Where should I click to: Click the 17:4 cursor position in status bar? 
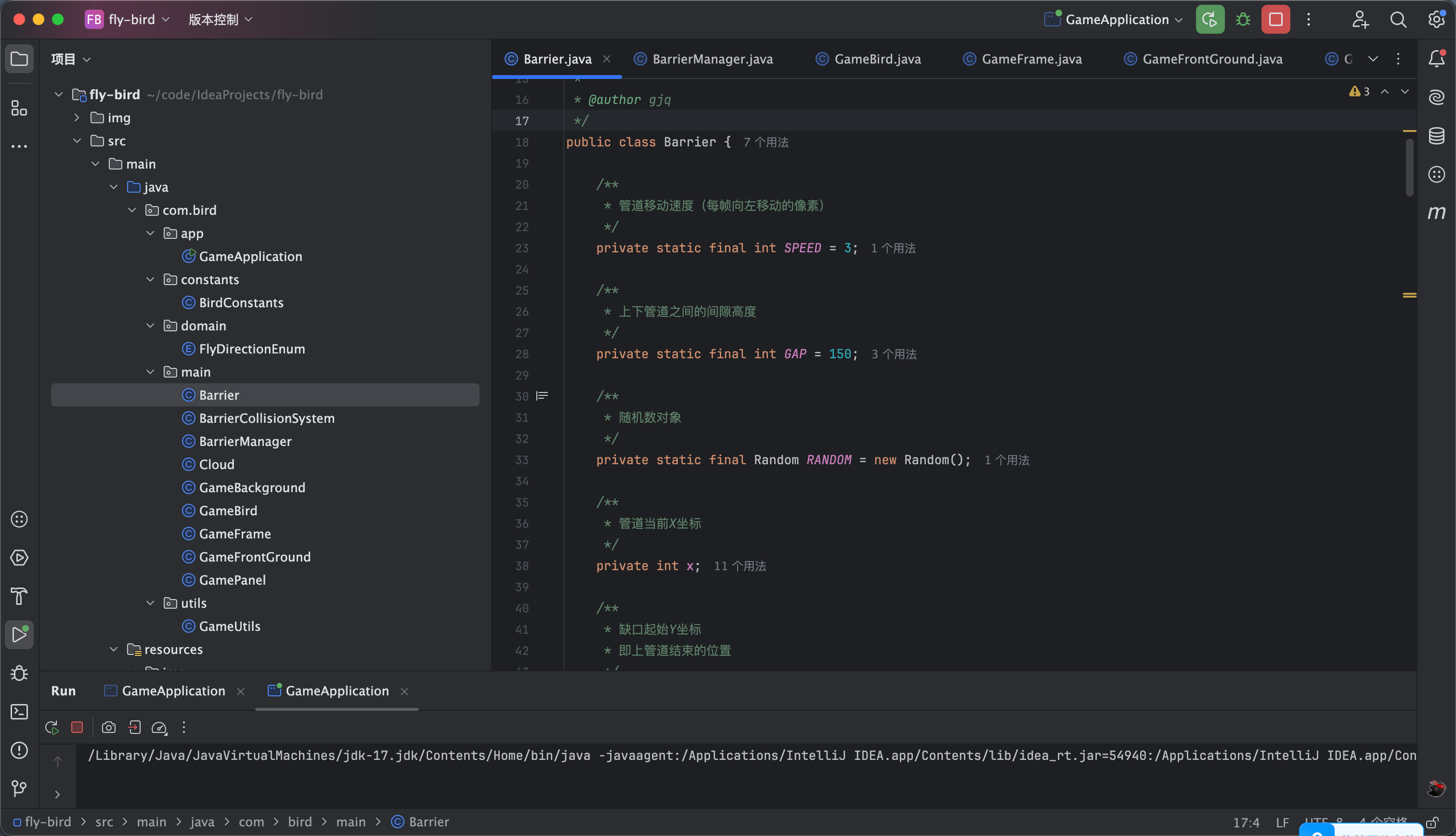(x=1246, y=822)
